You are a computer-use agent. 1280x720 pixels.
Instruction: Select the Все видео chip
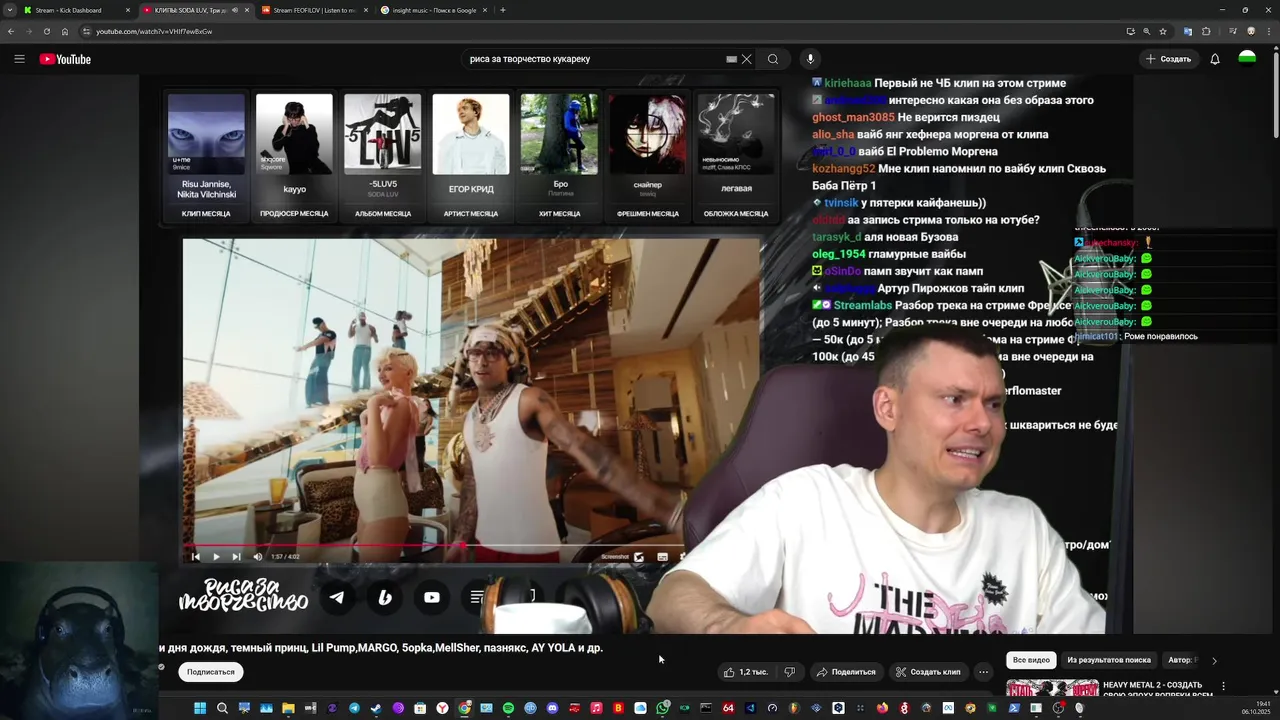1031,660
